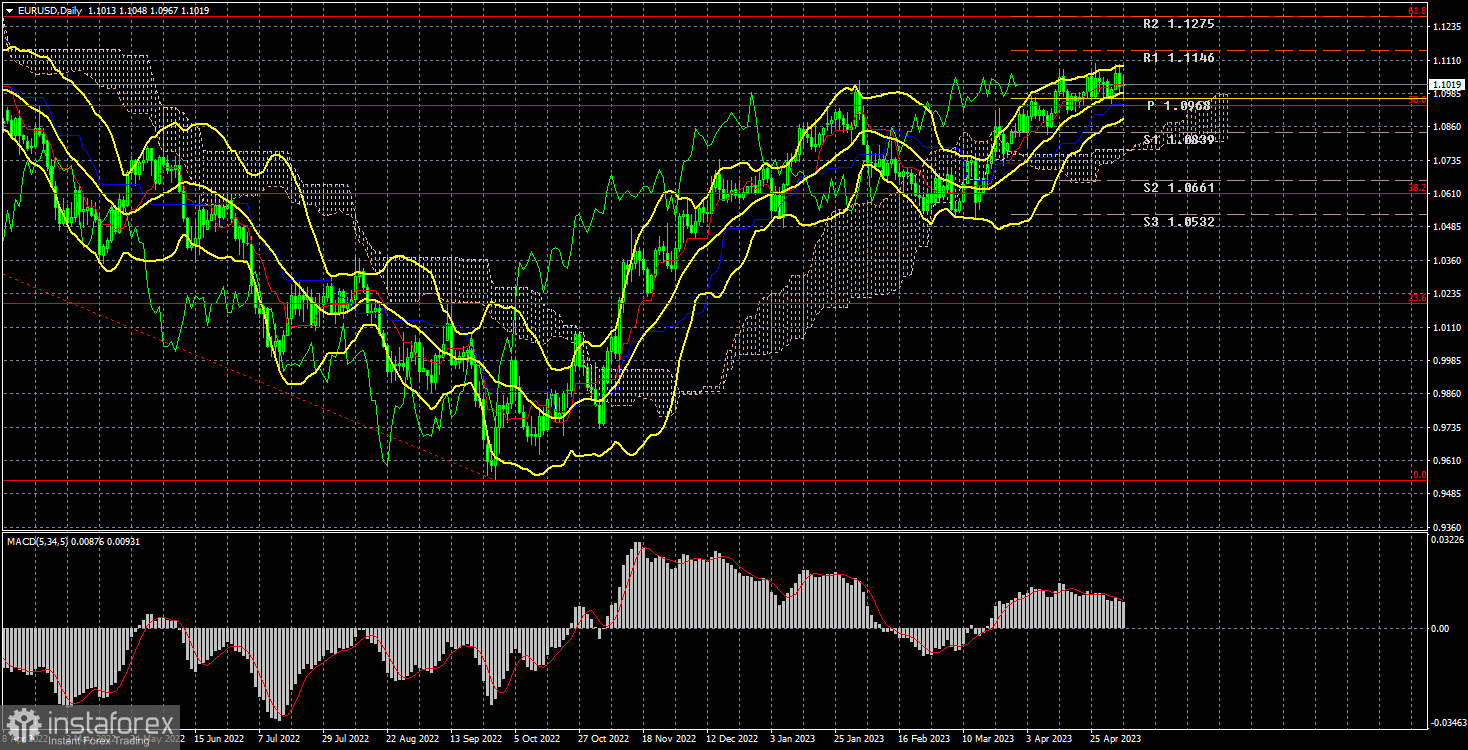
Task: Click the 0.03226 MACD scale label
Action: pos(1447,540)
